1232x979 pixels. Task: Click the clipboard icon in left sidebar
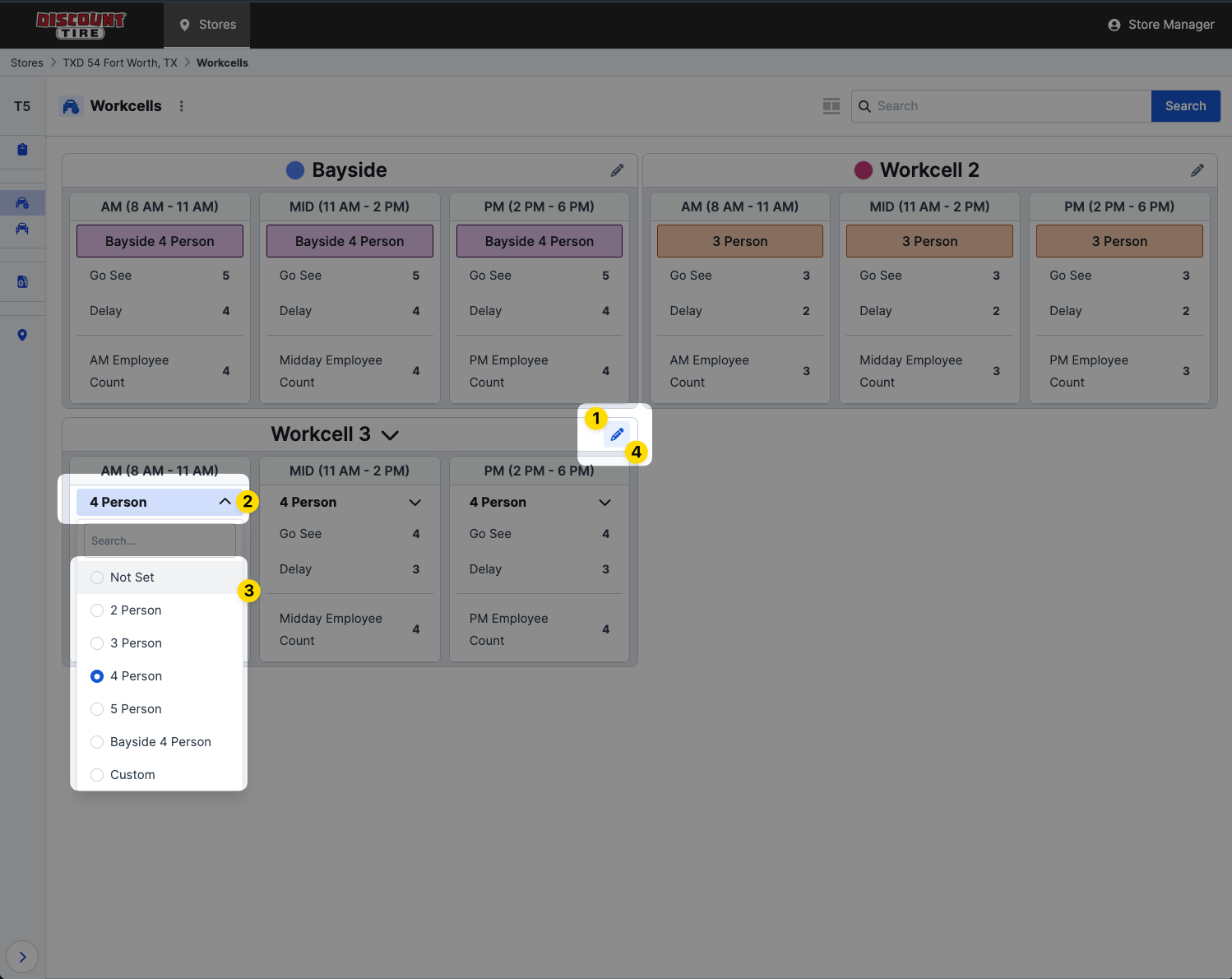click(x=22, y=150)
